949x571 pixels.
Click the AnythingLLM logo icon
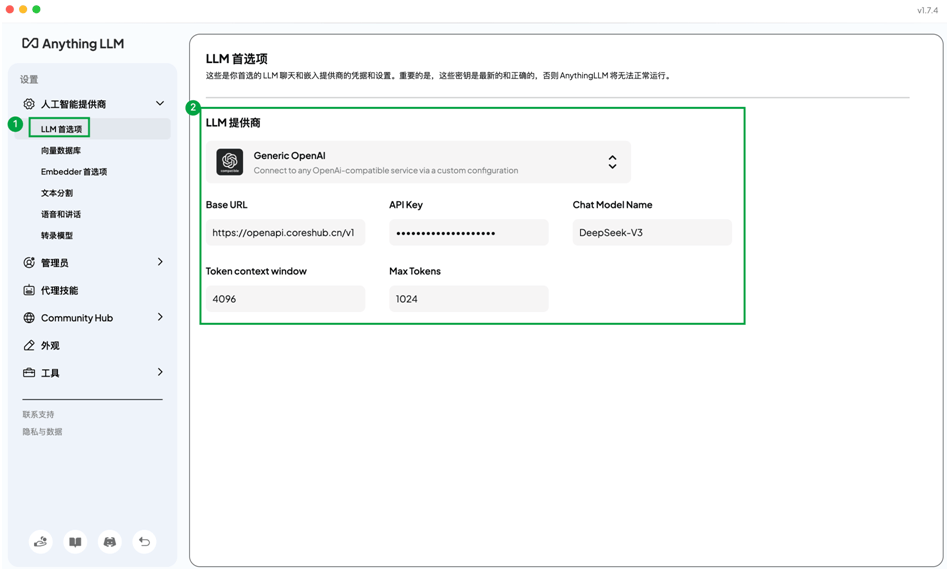(30, 44)
